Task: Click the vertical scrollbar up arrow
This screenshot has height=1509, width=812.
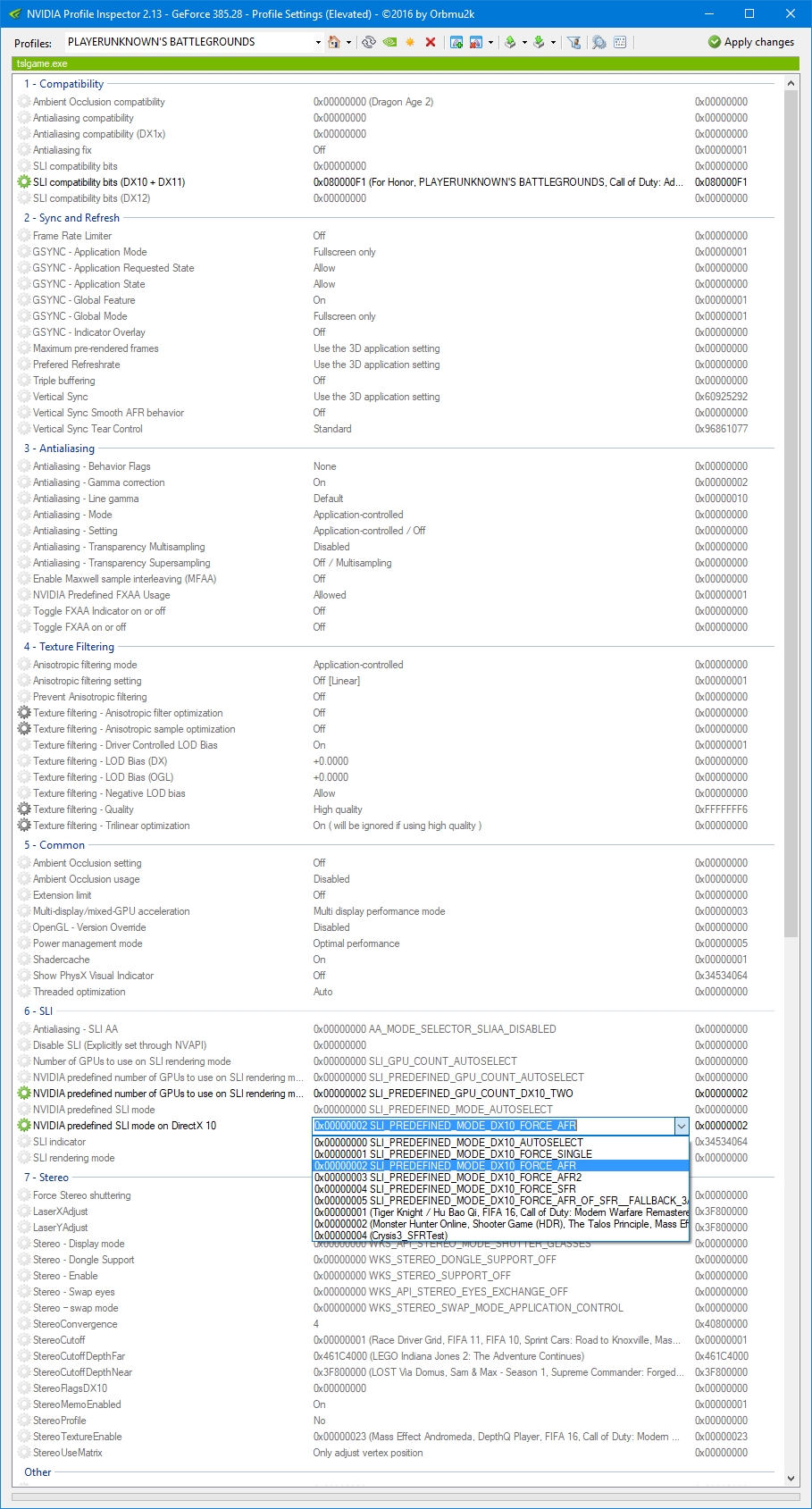Action: (791, 83)
